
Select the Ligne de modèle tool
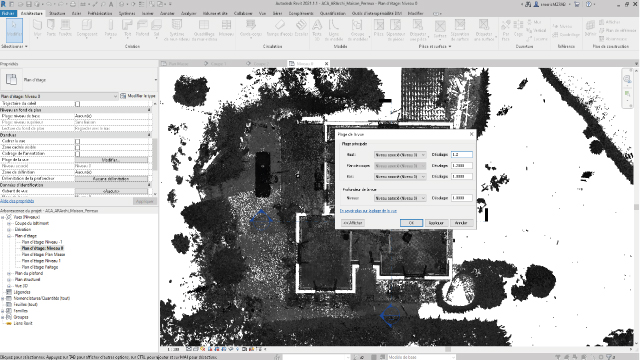[x=334, y=30]
